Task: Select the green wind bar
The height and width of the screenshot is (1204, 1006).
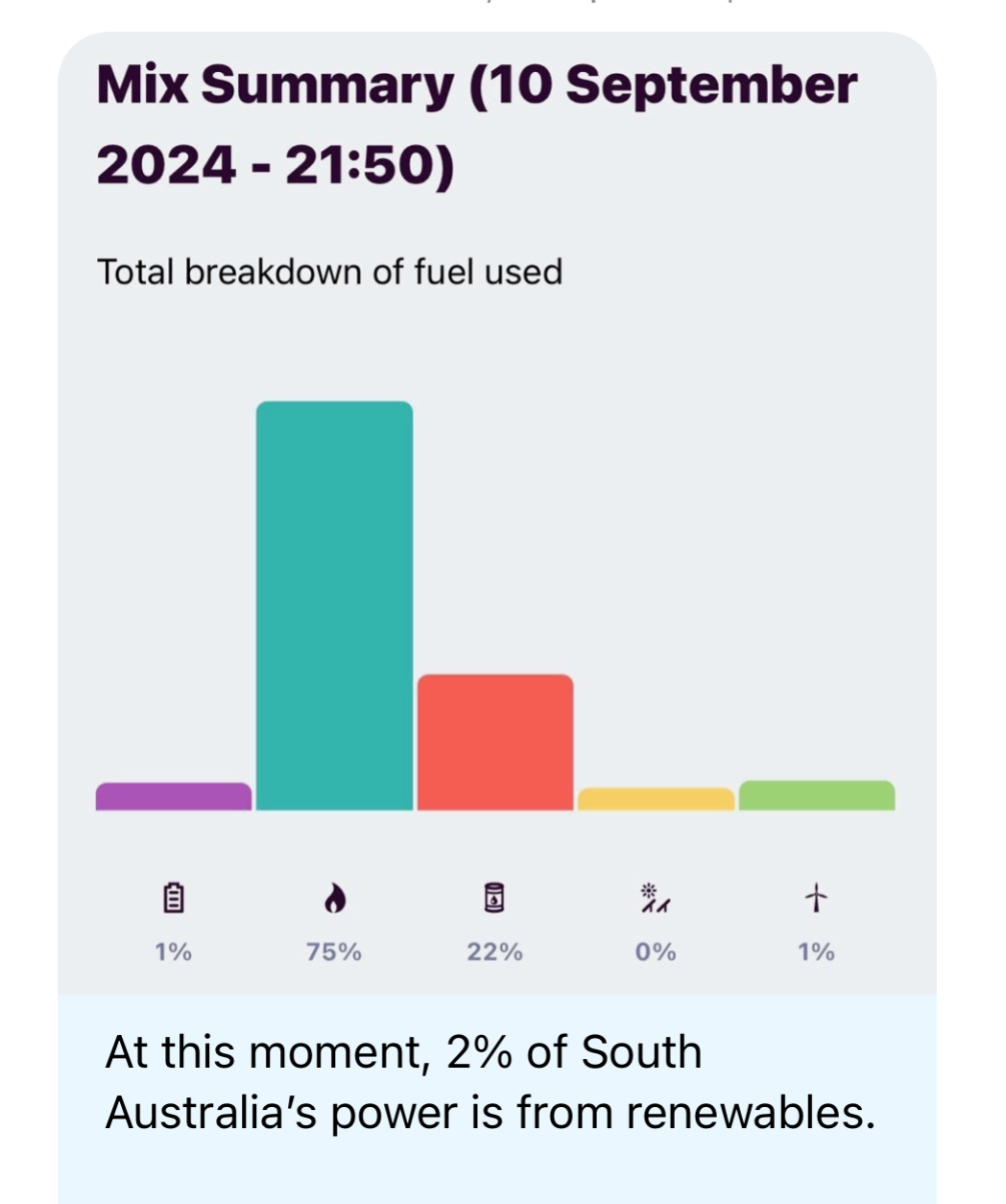Action: click(x=817, y=795)
